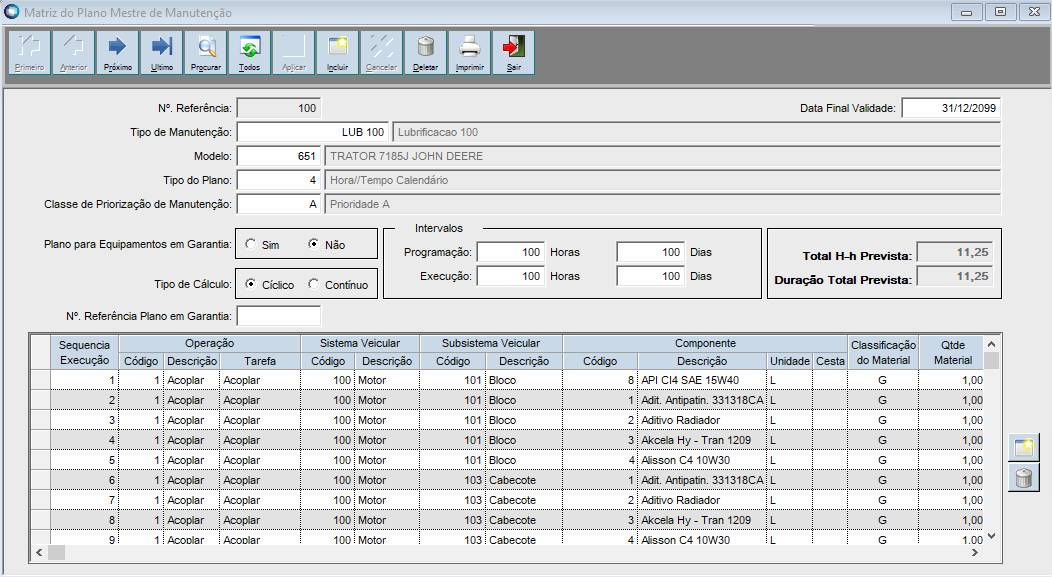Open search with Procurar button
1052x577 pixels.
click(x=205, y=52)
